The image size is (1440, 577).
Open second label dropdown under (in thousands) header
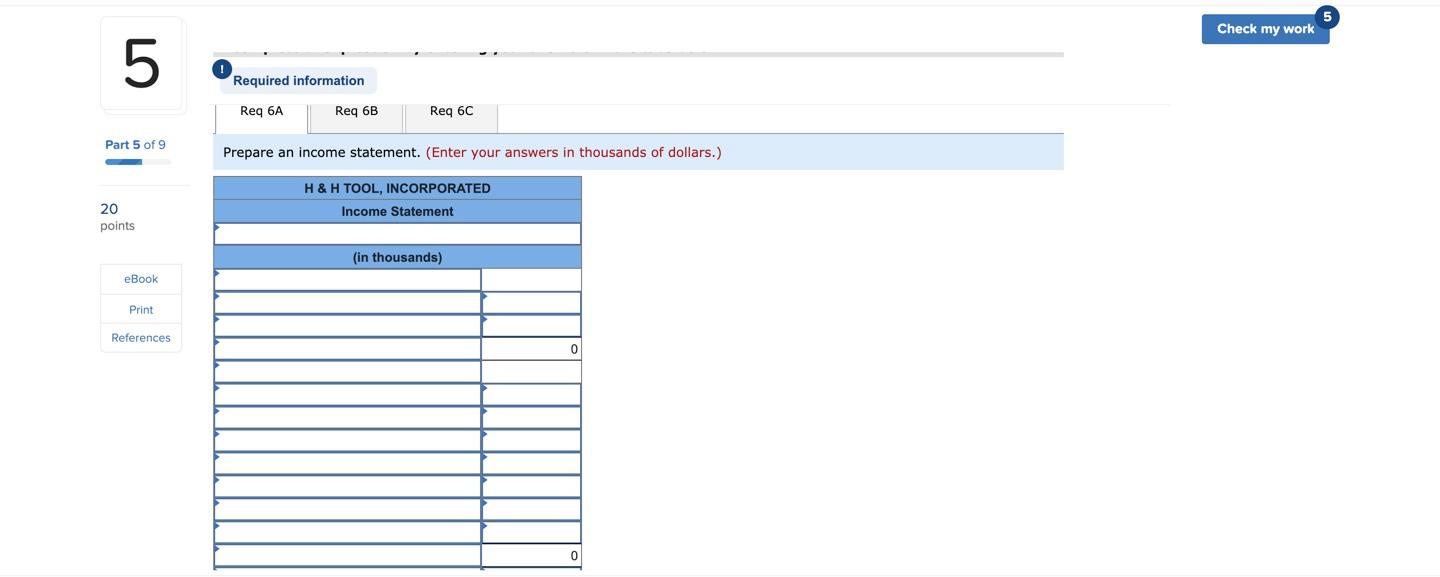[x=347, y=303]
